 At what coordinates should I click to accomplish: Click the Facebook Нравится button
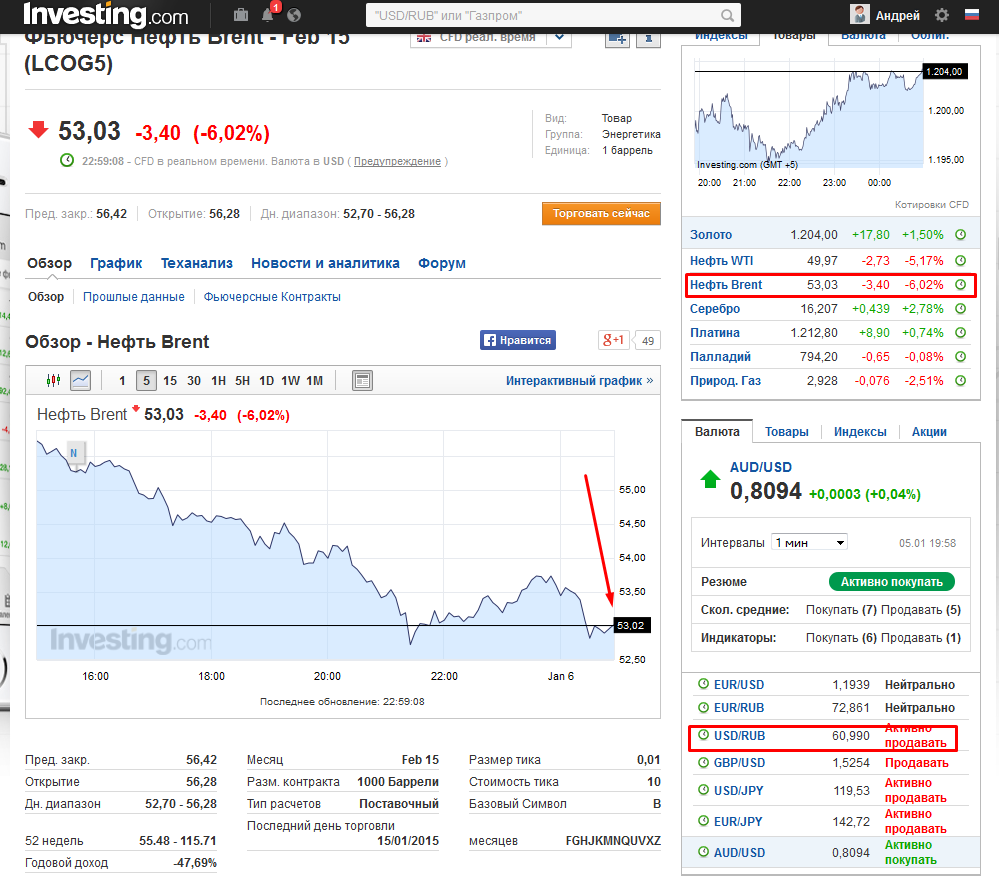[518, 340]
